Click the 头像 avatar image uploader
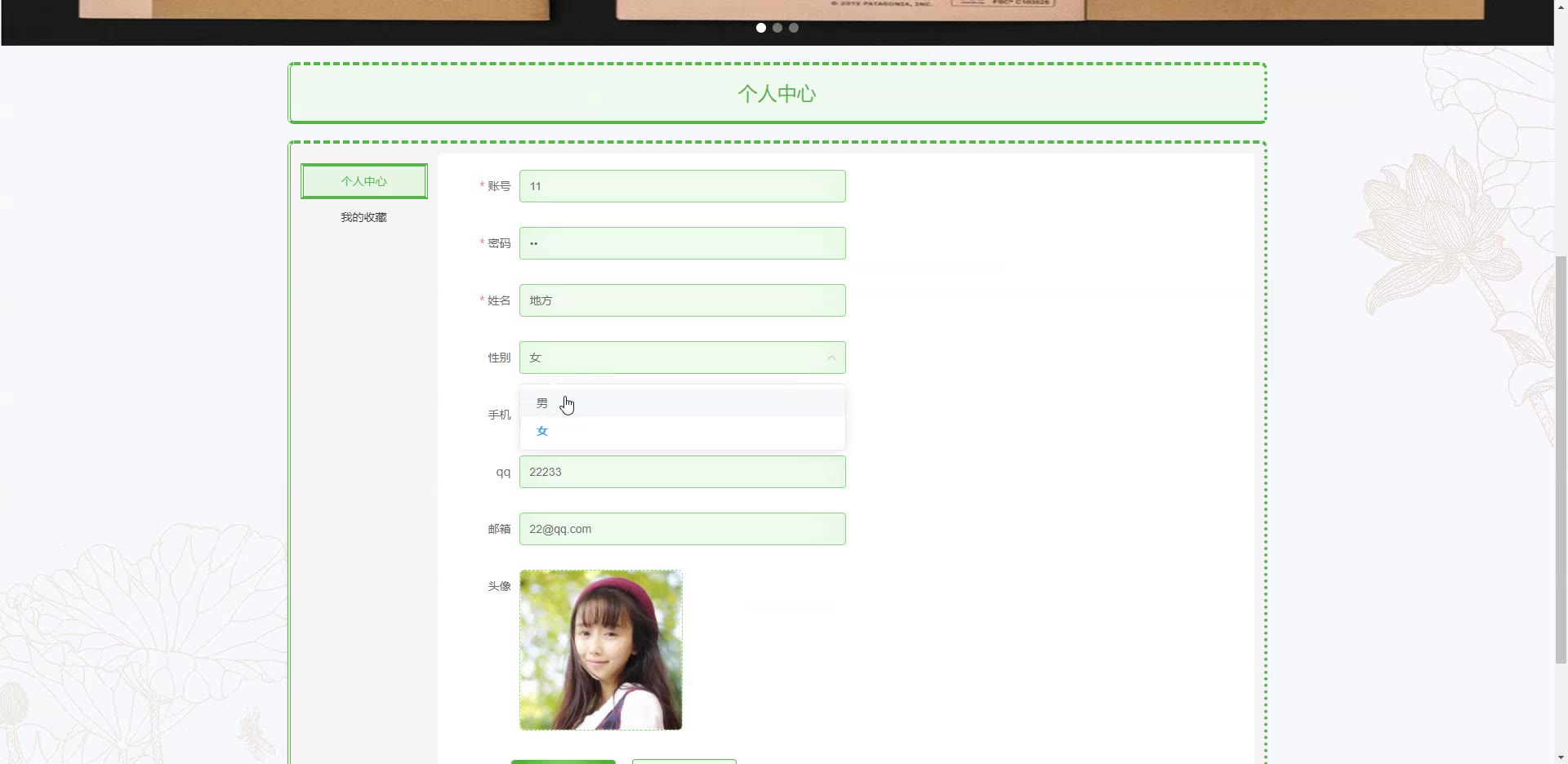Image resolution: width=1568 pixels, height=764 pixels. (x=601, y=650)
